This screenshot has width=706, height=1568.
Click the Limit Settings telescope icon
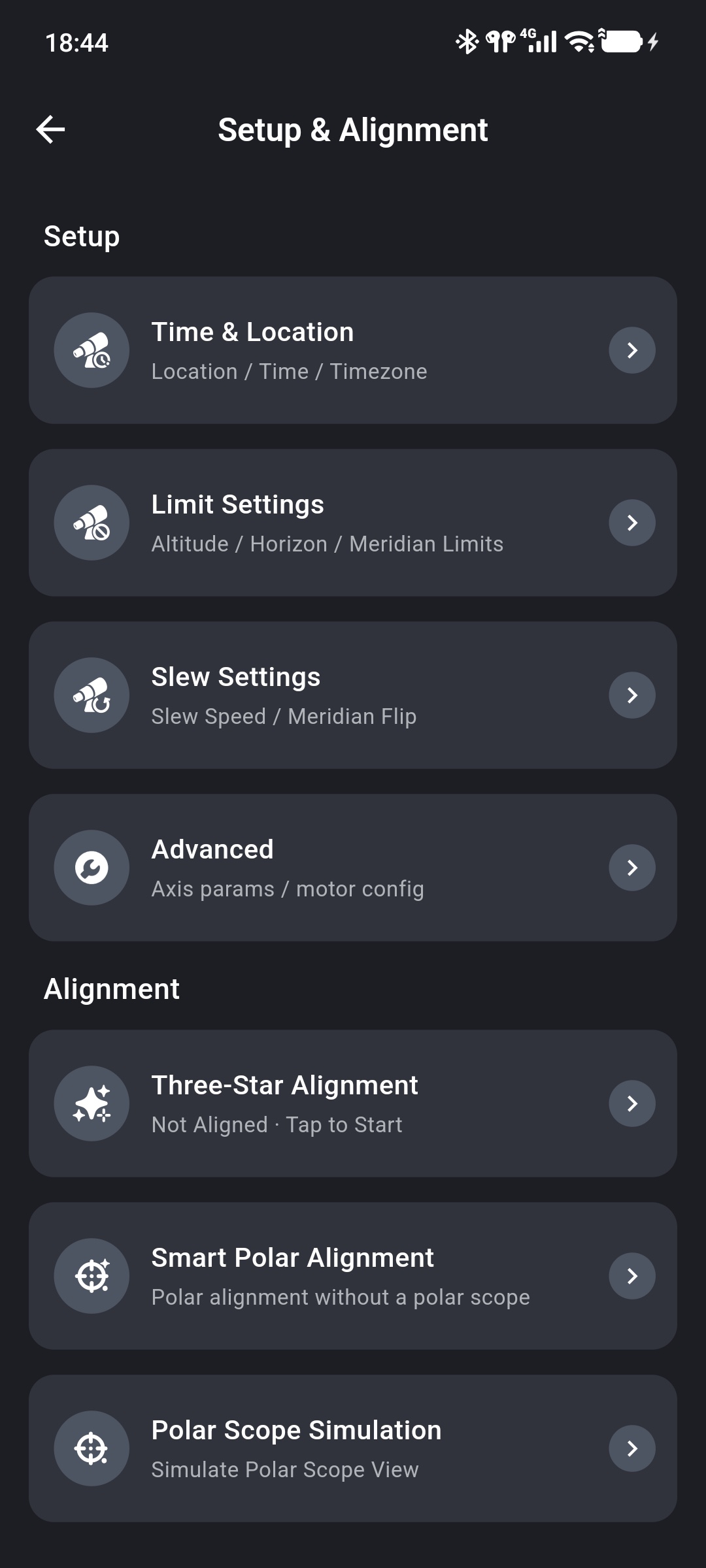coord(92,523)
